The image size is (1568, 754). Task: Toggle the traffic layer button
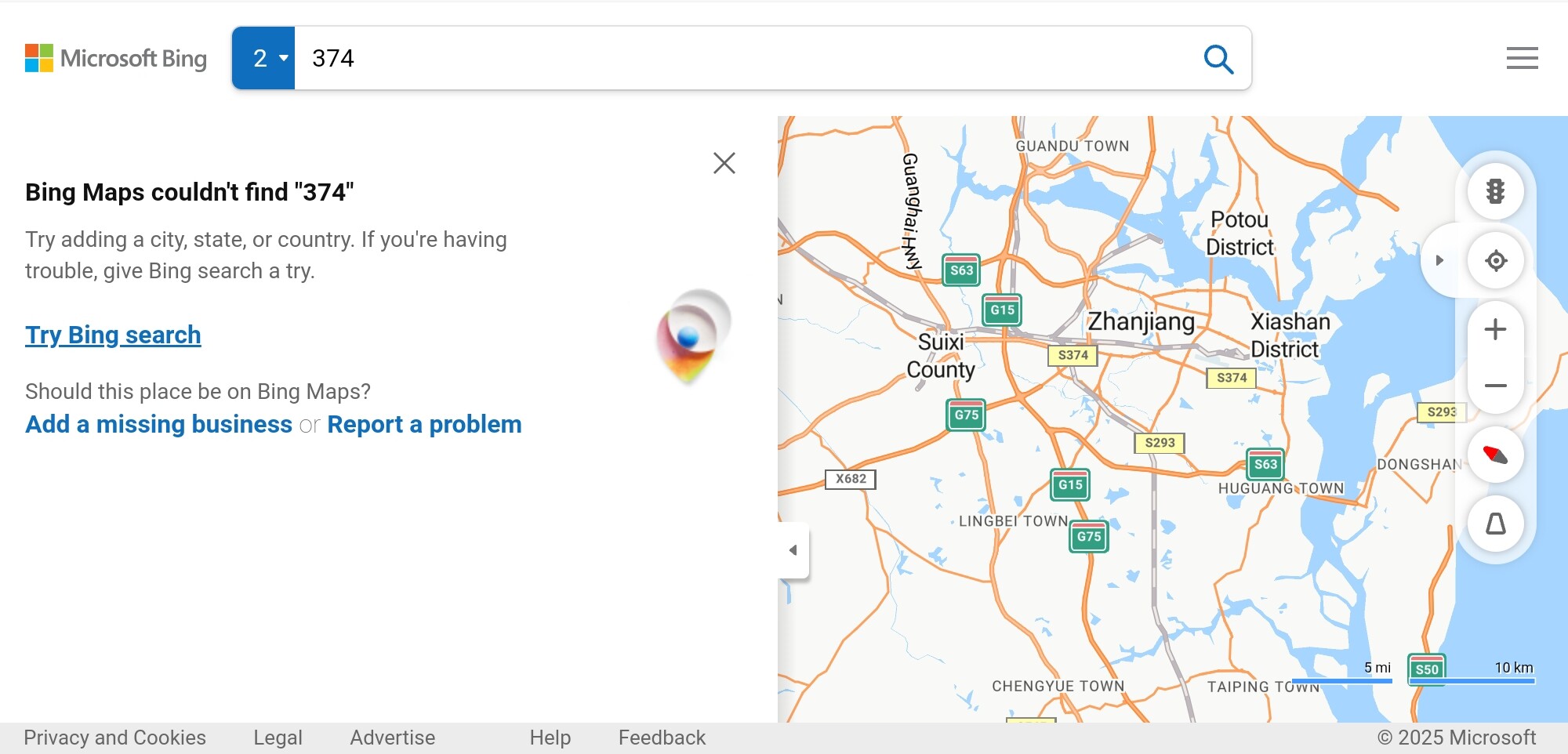click(1495, 191)
